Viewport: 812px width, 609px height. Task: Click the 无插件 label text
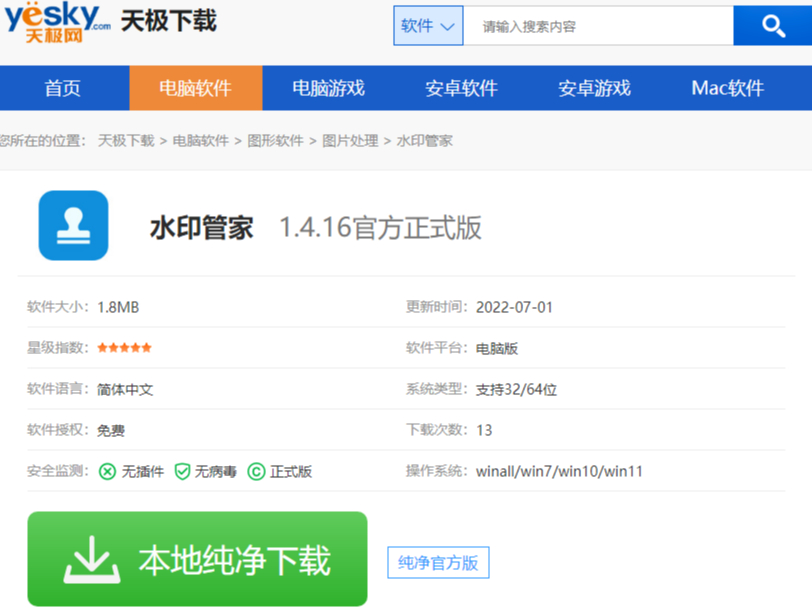point(143,472)
